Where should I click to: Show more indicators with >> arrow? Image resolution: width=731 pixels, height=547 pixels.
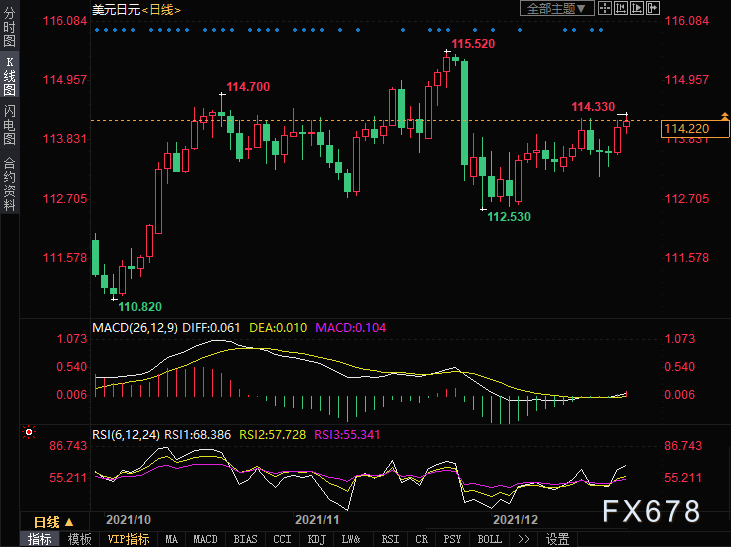click(x=524, y=539)
